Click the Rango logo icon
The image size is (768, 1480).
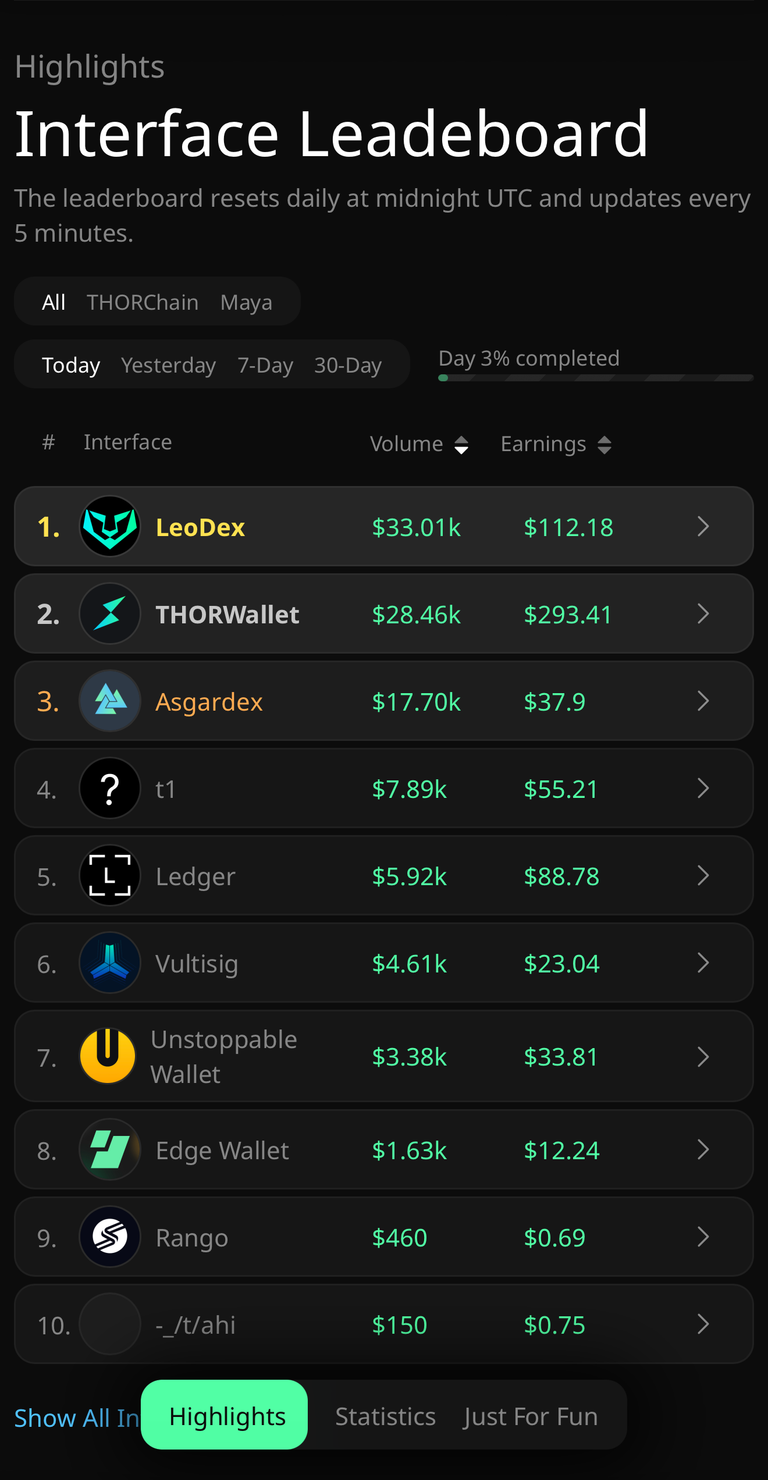(110, 1237)
